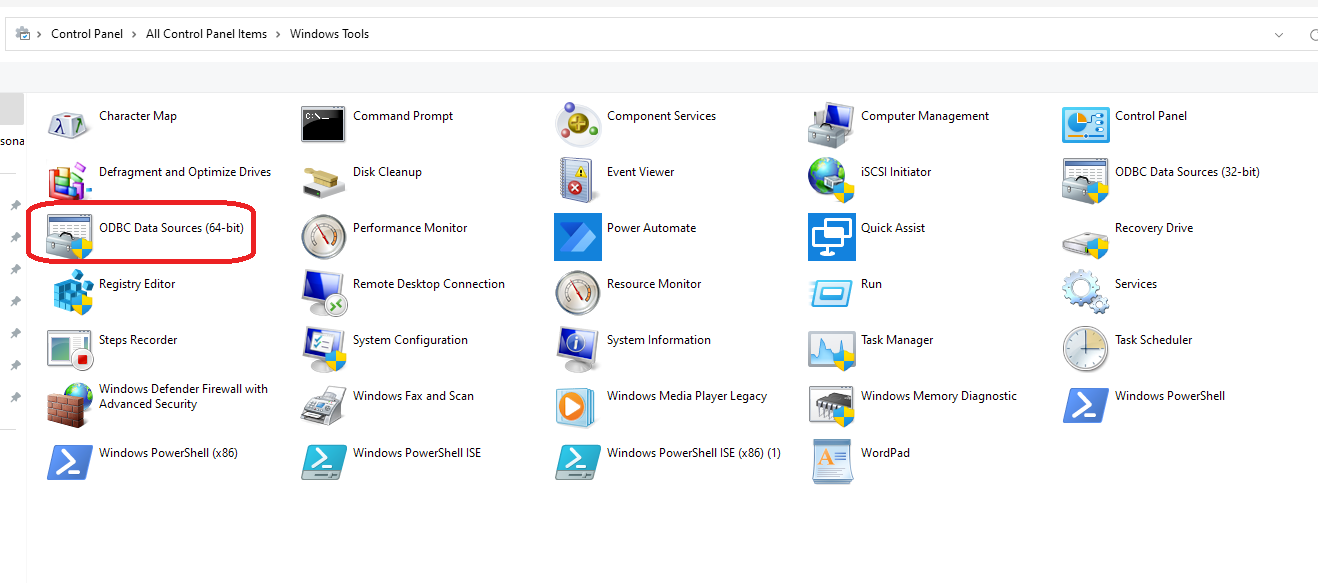Select the iSCSI Initiator icon

pos(832,181)
